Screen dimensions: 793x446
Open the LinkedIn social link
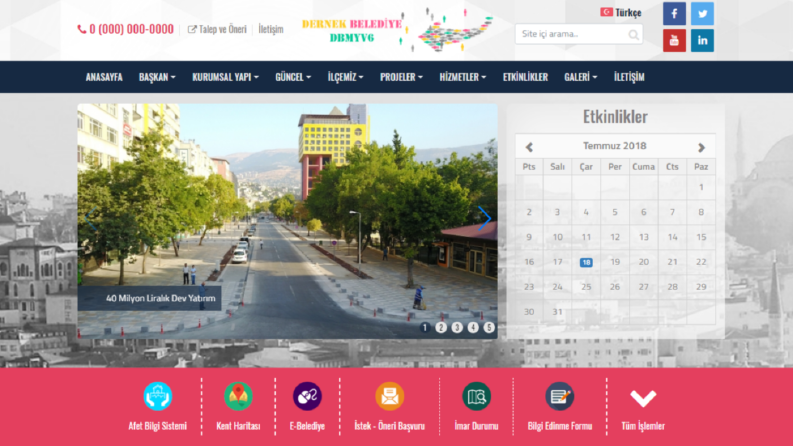coord(702,40)
